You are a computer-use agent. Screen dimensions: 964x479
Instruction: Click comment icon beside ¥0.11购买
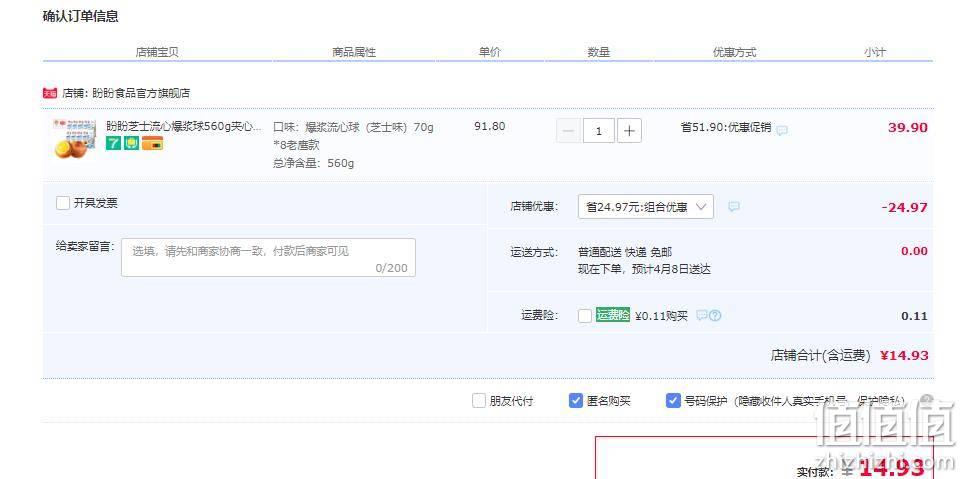(701, 315)
